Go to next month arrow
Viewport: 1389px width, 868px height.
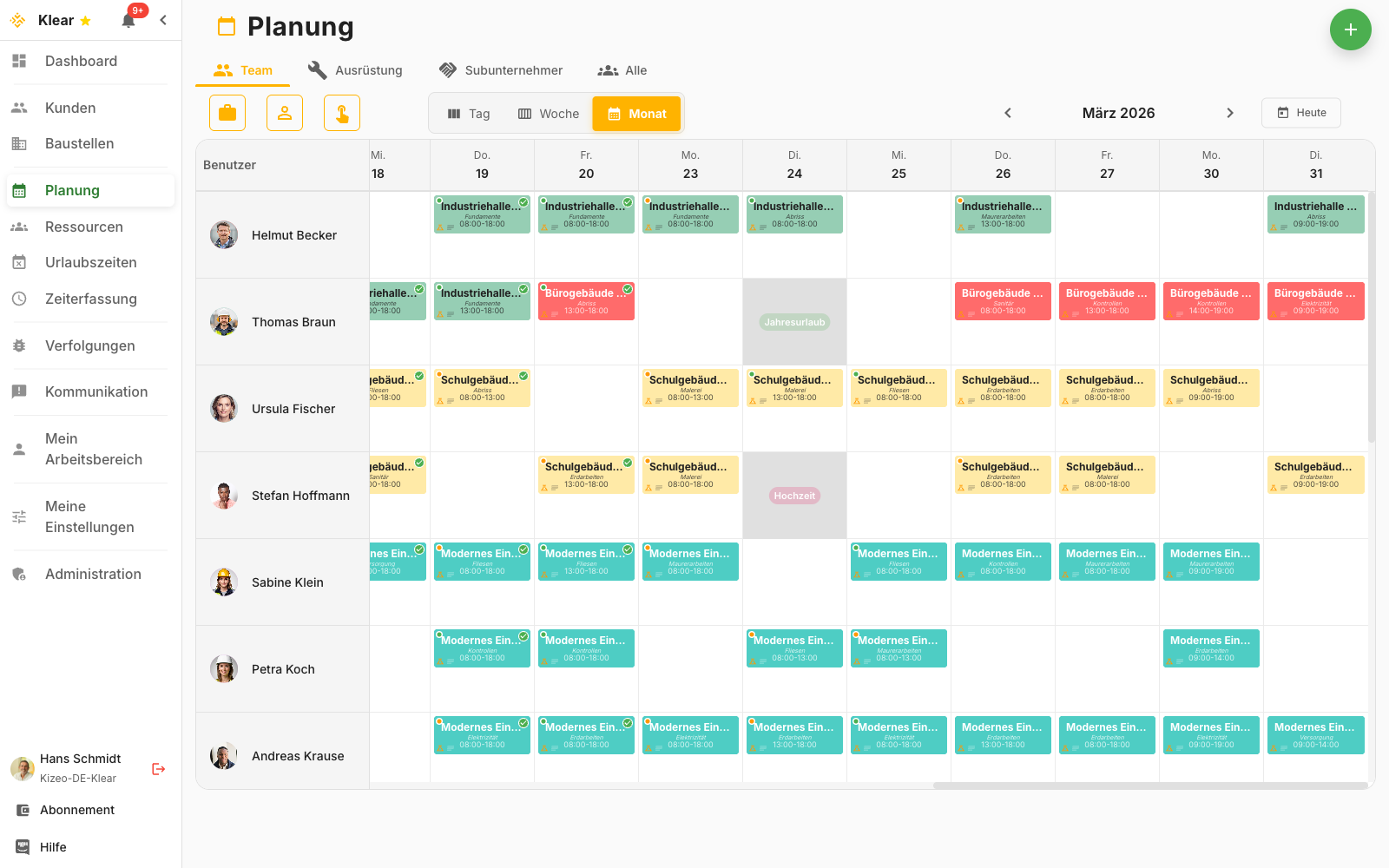(1229, 113)
